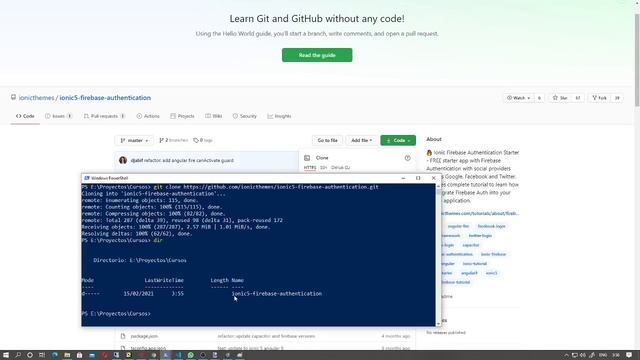Click the Star button
Viewport: 640px width, 360px height.
point(560,98)
